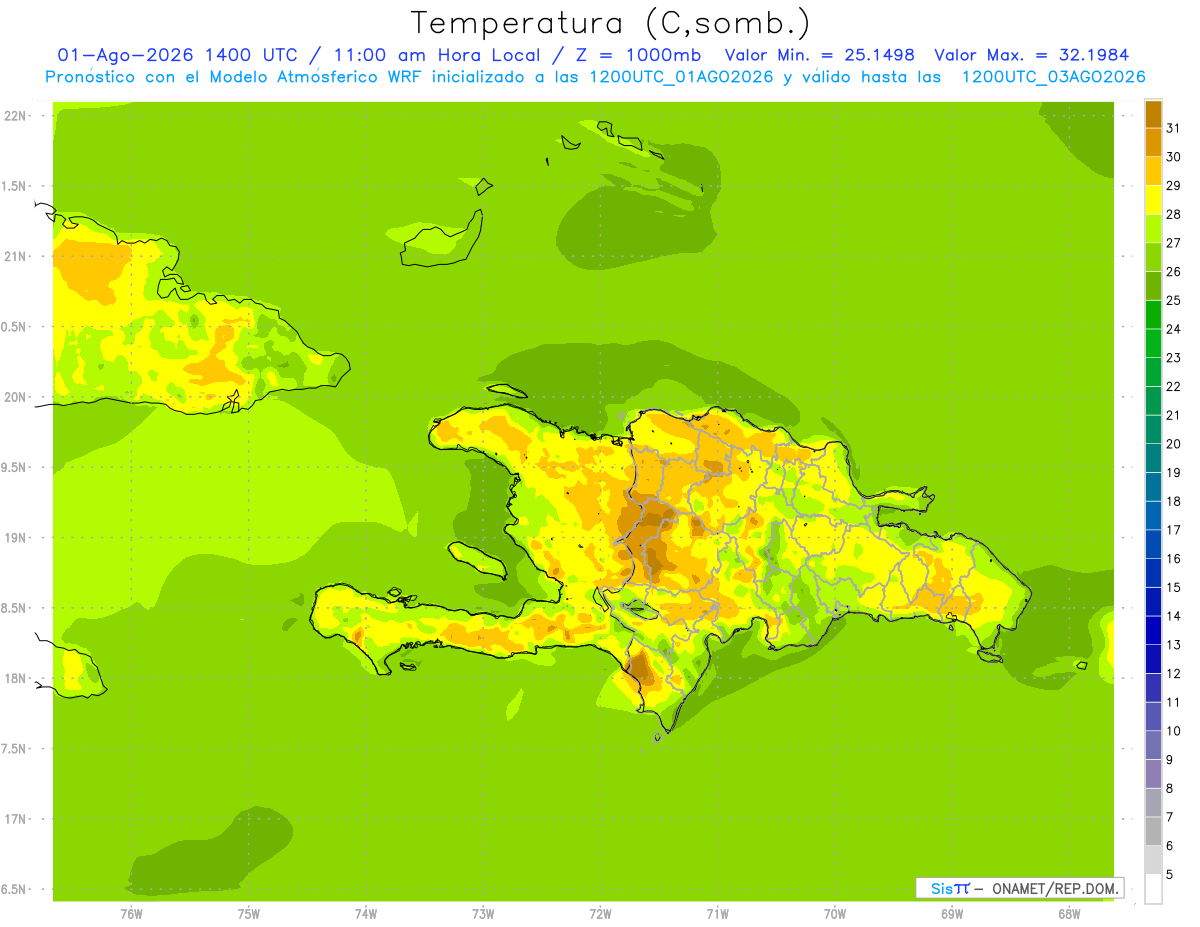Click the '76W' longitude label
Screen dimensions: 1200x927
point(131,913)
